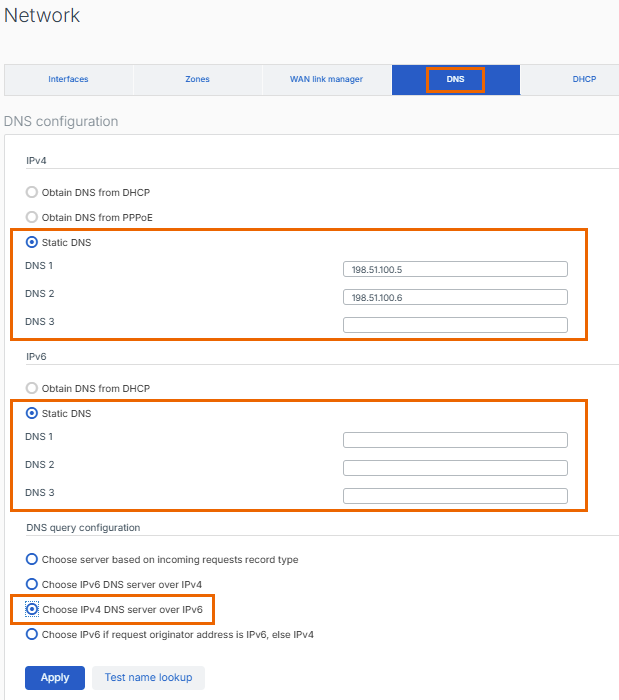Open the Interfaces tab
This screenshot has height=700, width=619.
pyautogui.click(x=68, y=80)
